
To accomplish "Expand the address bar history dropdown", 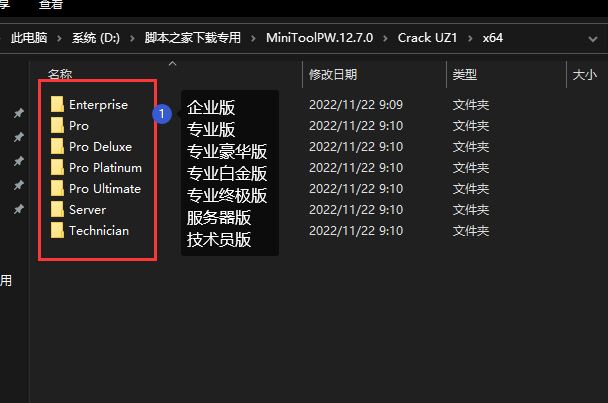I will point(592,39).
